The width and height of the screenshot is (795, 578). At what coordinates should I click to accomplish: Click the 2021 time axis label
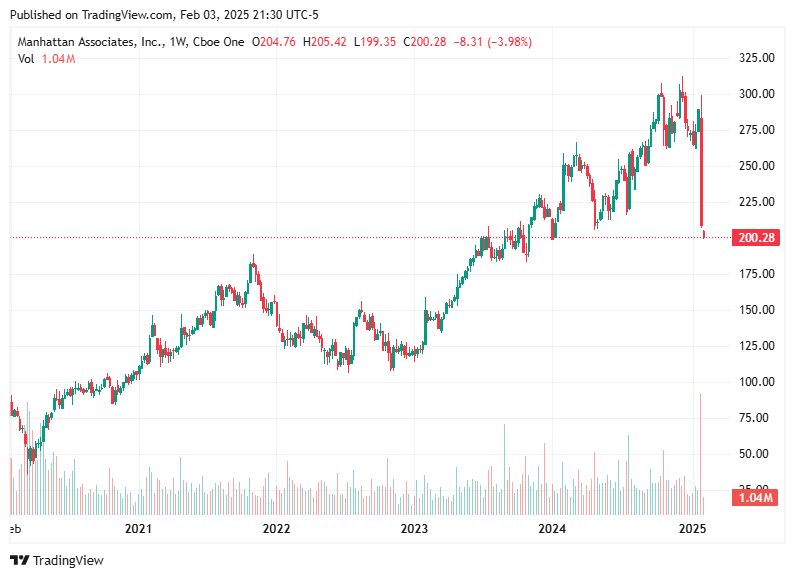click(x=138, y=529)
